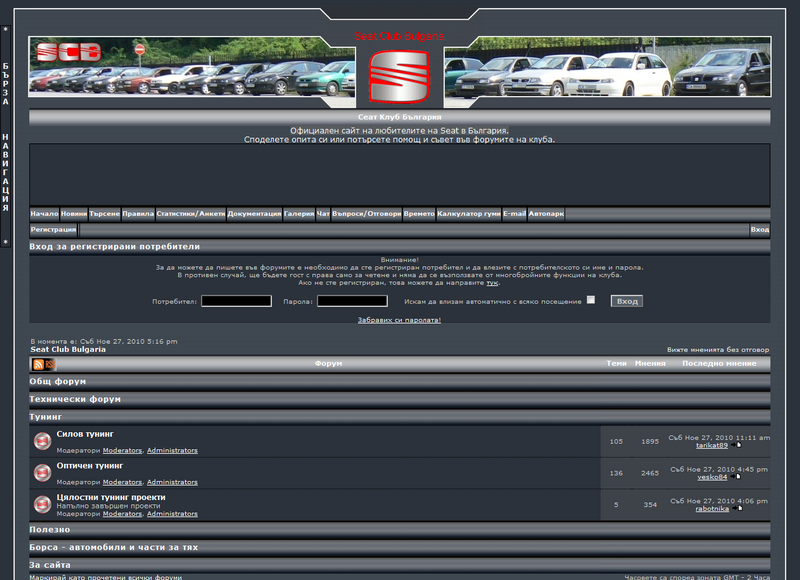Focus the Парола password field

pyautogui.click(x=352, y=301)
